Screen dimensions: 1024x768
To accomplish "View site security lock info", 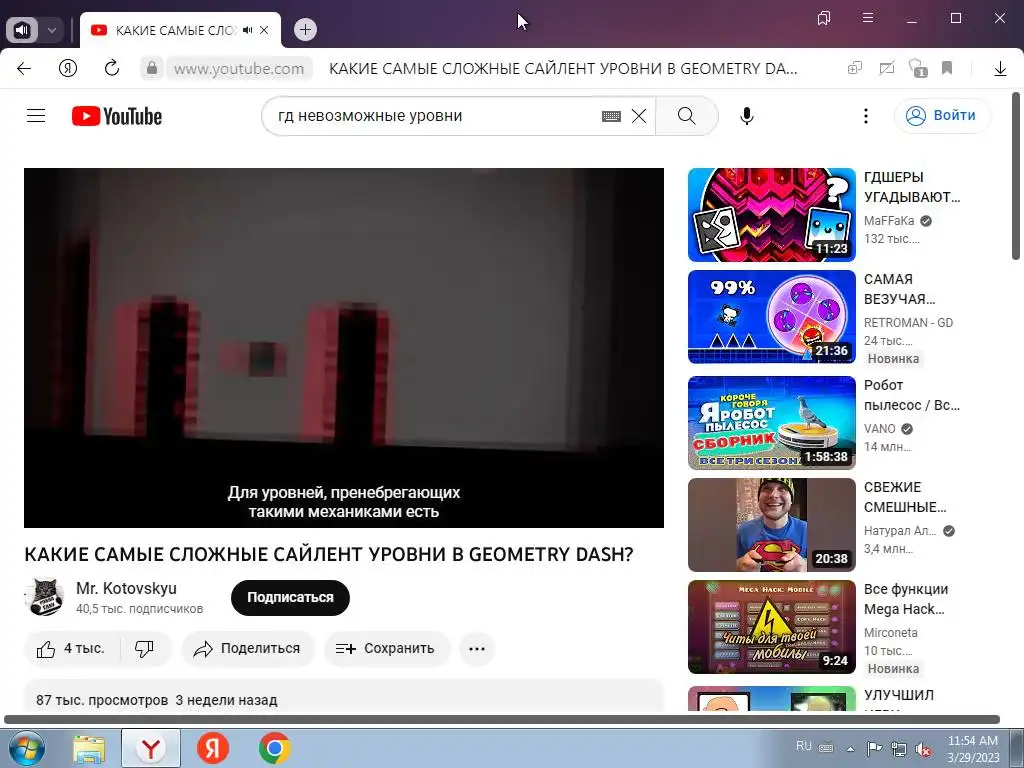I will (152, 69).
